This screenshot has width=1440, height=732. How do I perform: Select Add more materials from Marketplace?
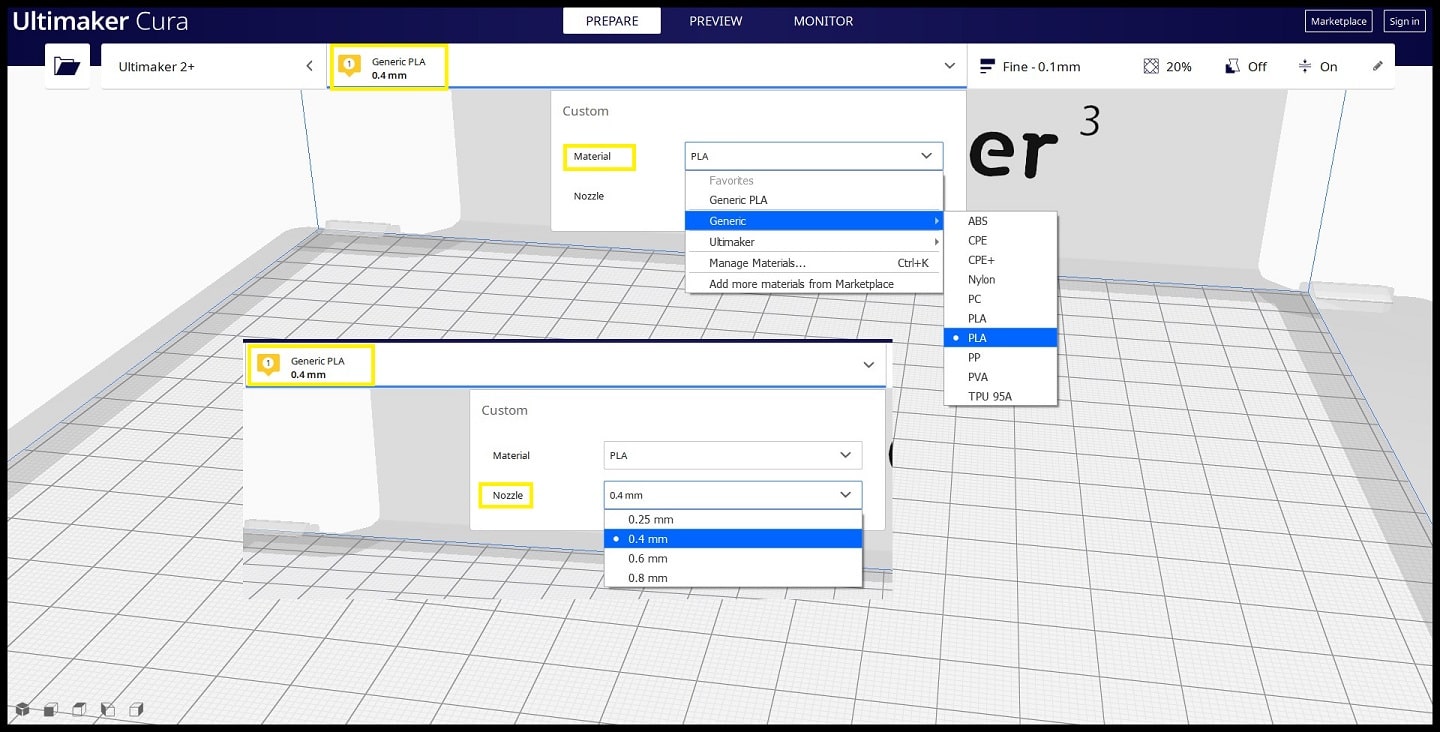point(814,284)
